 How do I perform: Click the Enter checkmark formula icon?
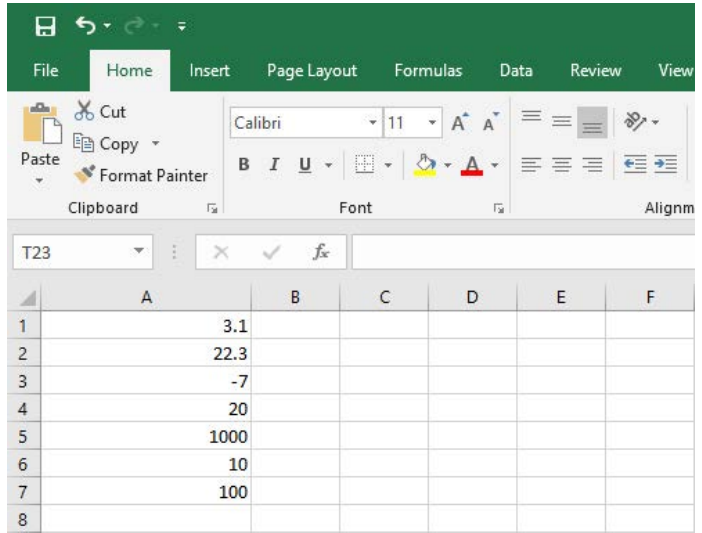point(271,252)
